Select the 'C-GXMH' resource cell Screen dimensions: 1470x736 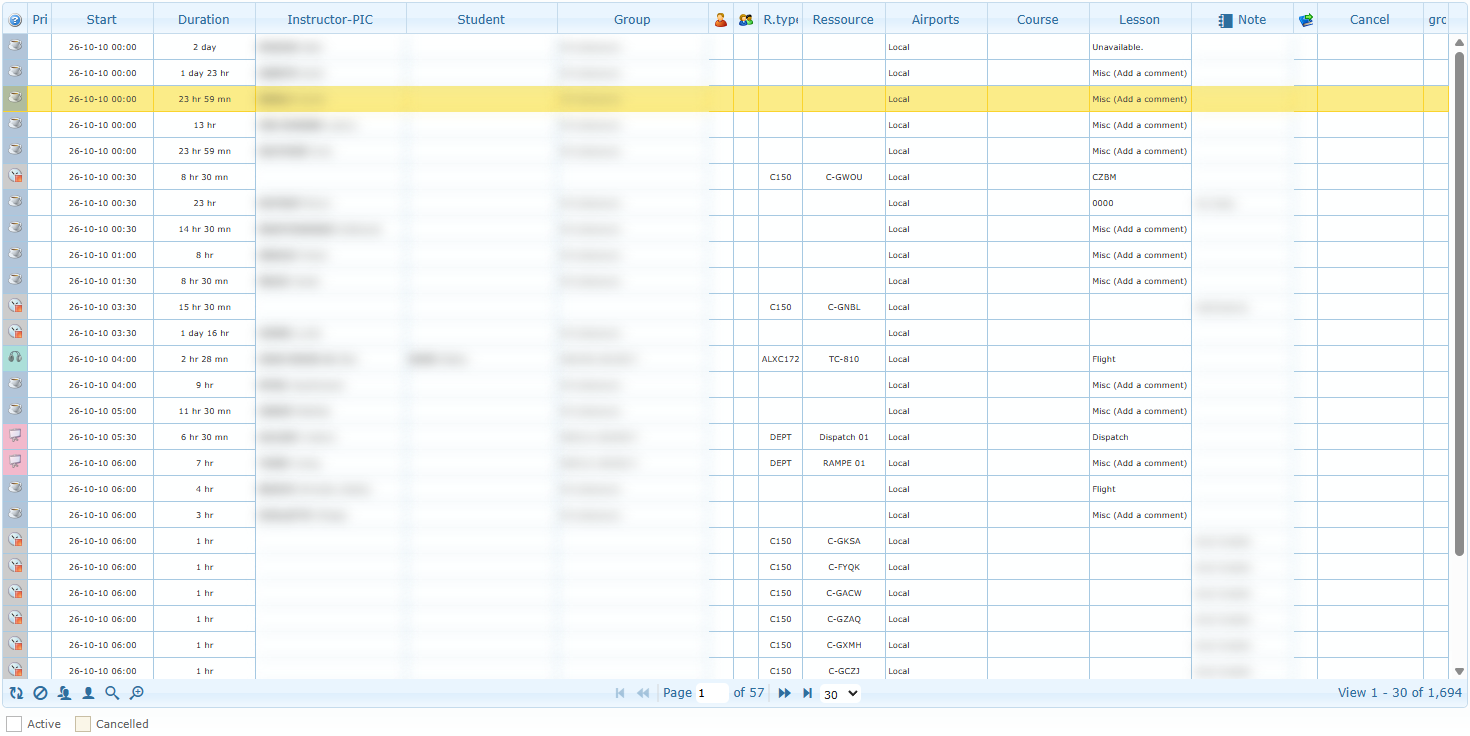(843, 645)
